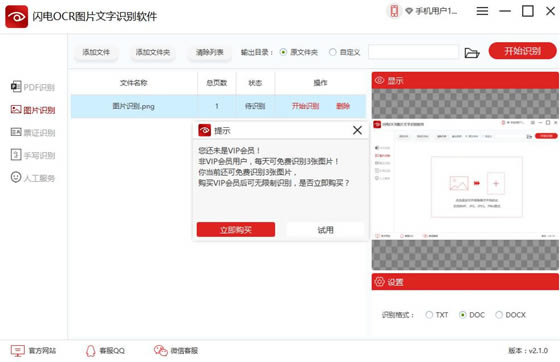This screenshot has width=560, height=362.
Task: Switch to 图片识别 mode
Action: tap(33, 110)
